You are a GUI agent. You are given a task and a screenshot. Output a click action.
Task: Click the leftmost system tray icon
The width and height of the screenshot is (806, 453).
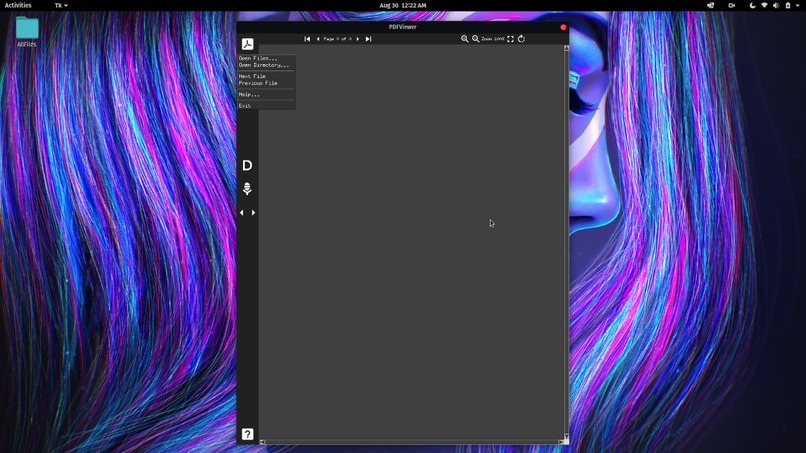click(710, 5)
